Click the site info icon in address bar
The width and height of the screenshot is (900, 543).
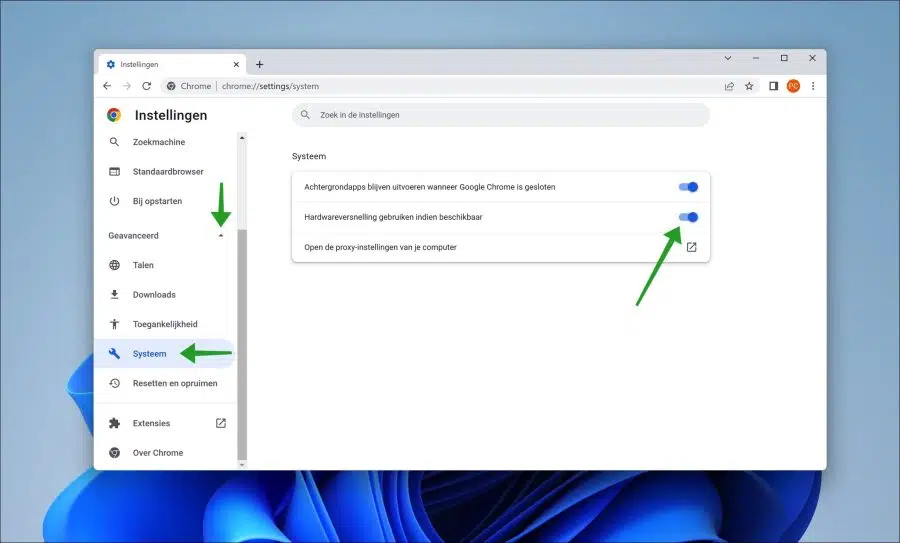[x=171, y=86]
